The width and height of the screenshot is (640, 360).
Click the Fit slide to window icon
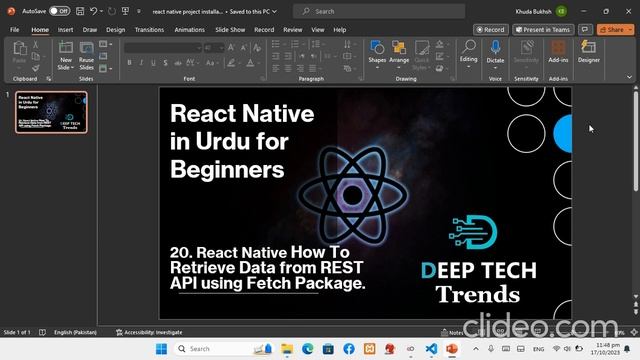coord(634,332)
